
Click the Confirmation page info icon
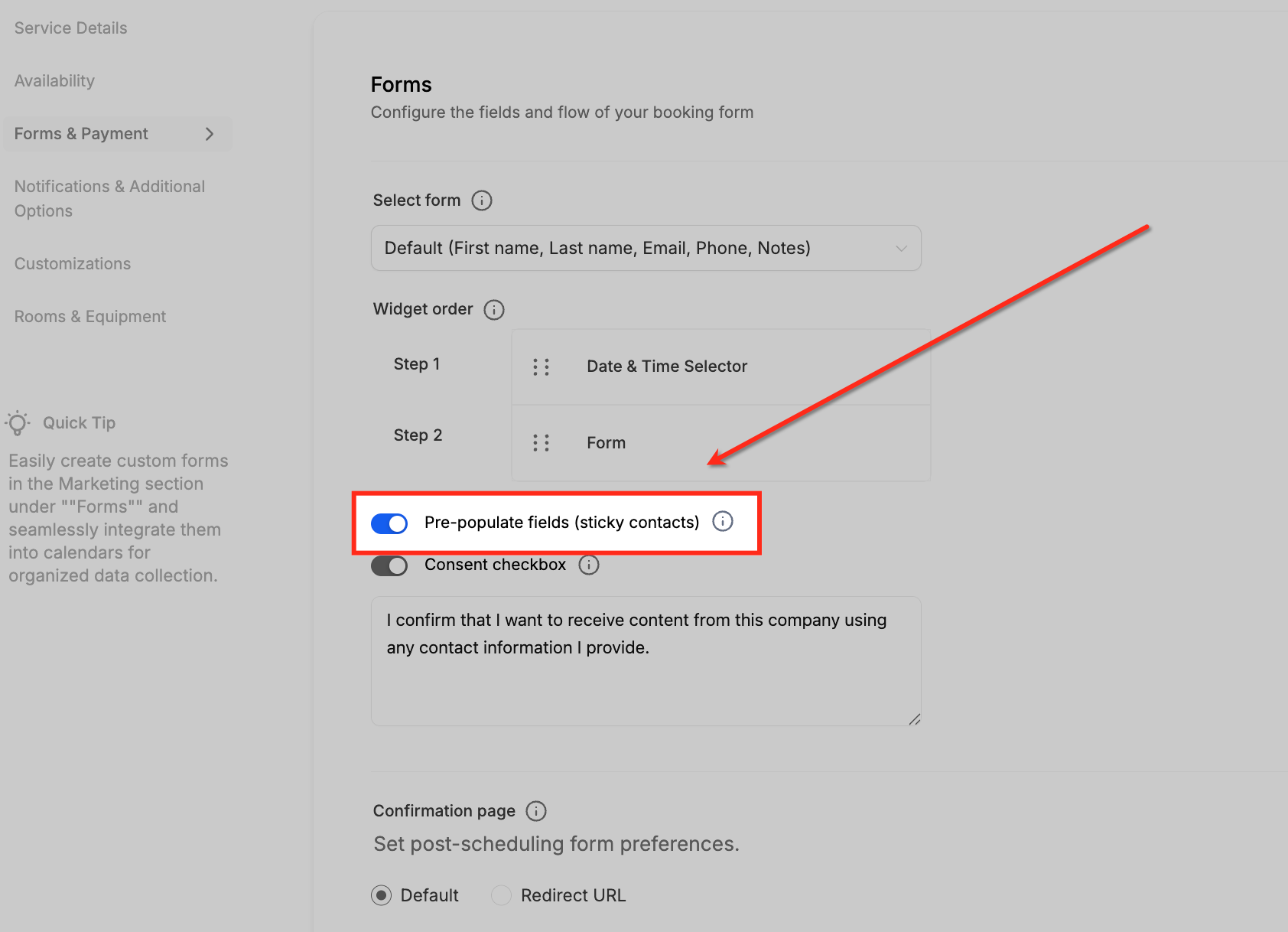tap(536, 811)
